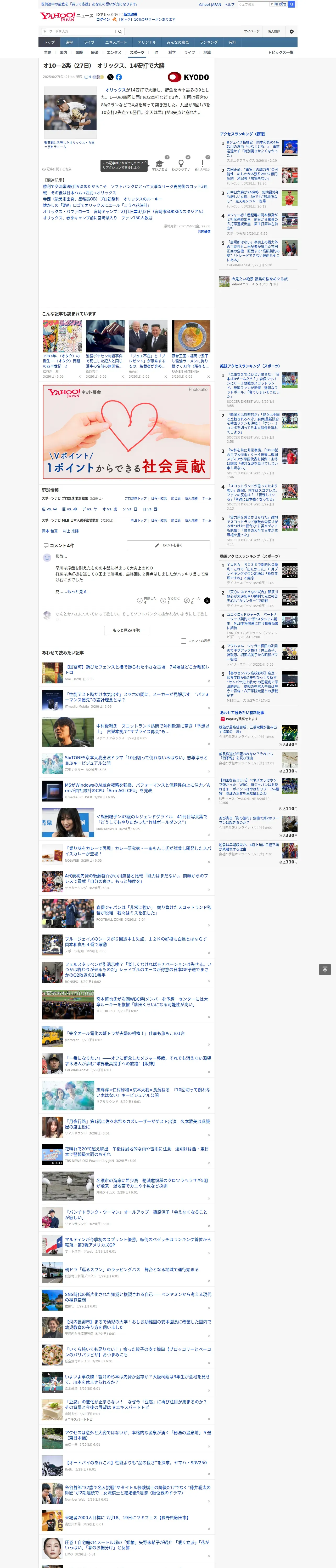
Task: Click the ログイン link
Action: click(x=103, y=20)
